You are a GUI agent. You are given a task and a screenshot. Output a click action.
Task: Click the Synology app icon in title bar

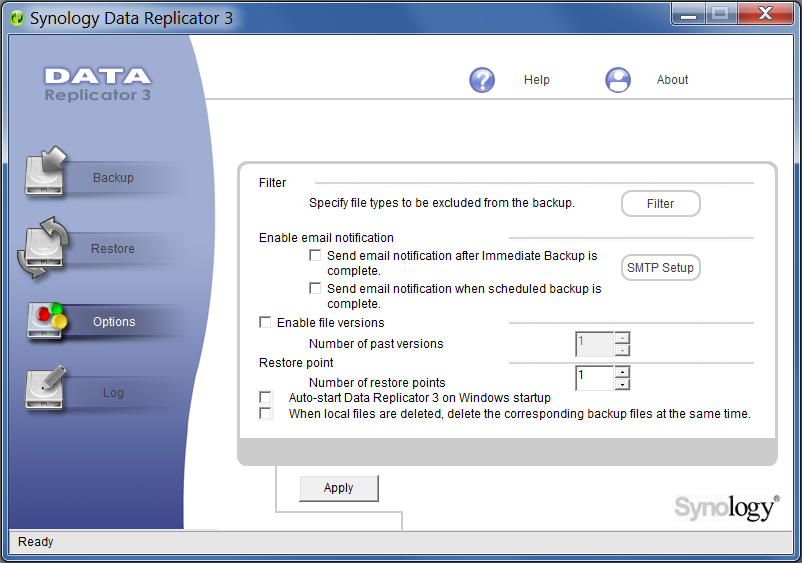click(17, 18)
